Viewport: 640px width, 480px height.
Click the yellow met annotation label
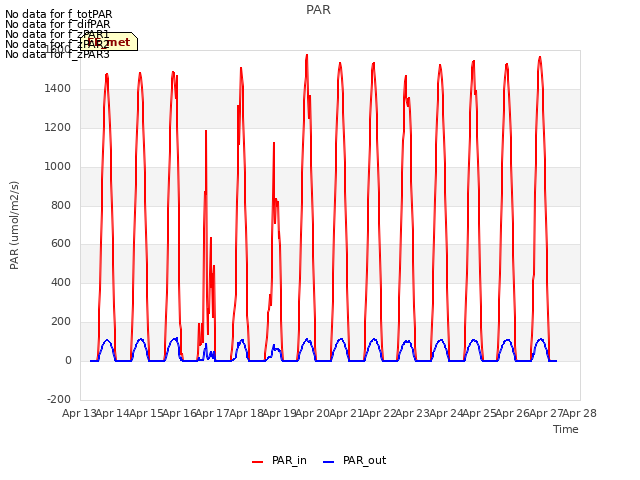coord(109,42)
